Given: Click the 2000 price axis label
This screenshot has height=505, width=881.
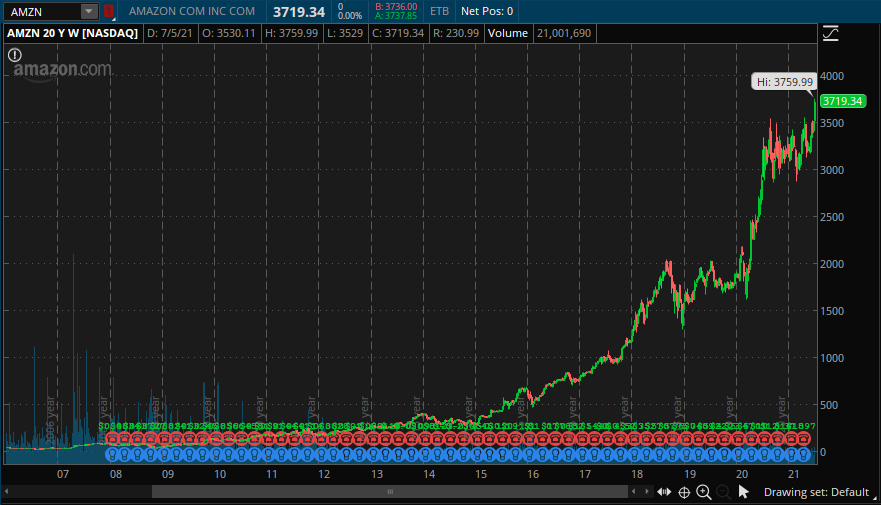Looking at the screenshot, I should coord(832,264).
